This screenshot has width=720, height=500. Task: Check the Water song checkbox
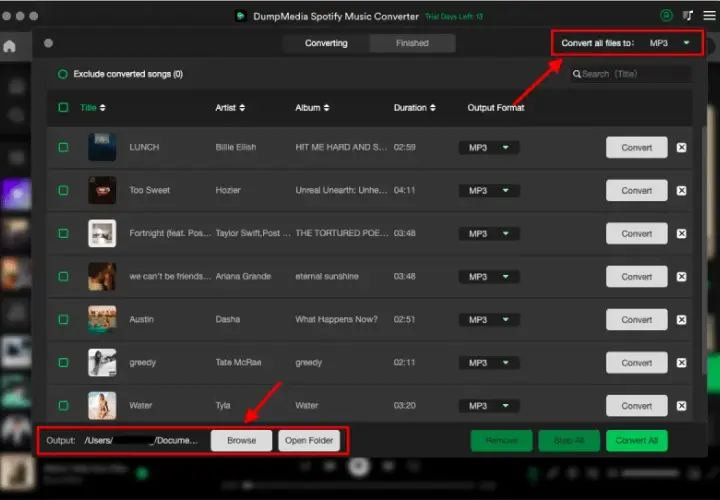tap(63, 405)
